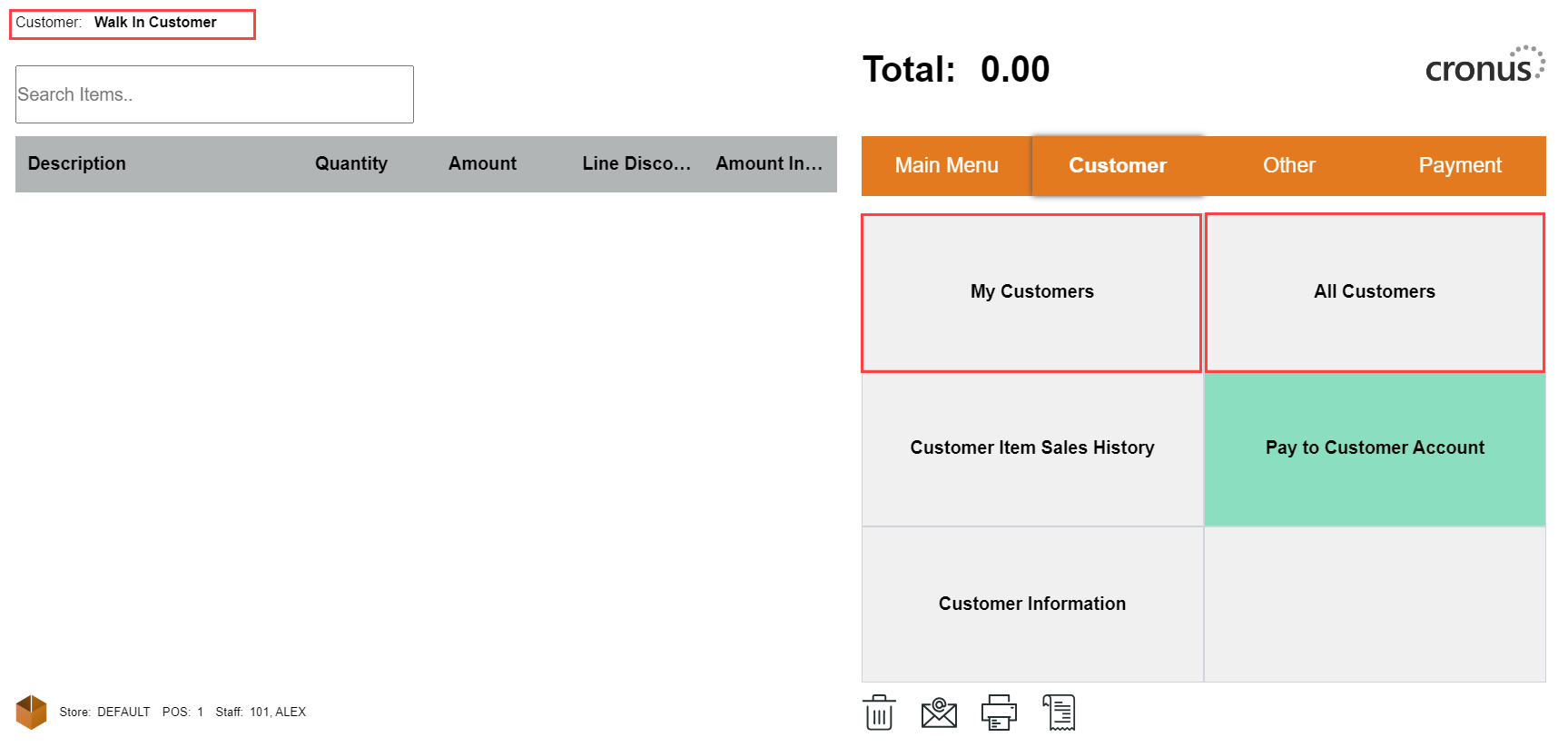Viewport: 1568px width, 747px height.
Task: Click the Quantity column header
Action: pyautogui.click(x=350, y=163)
